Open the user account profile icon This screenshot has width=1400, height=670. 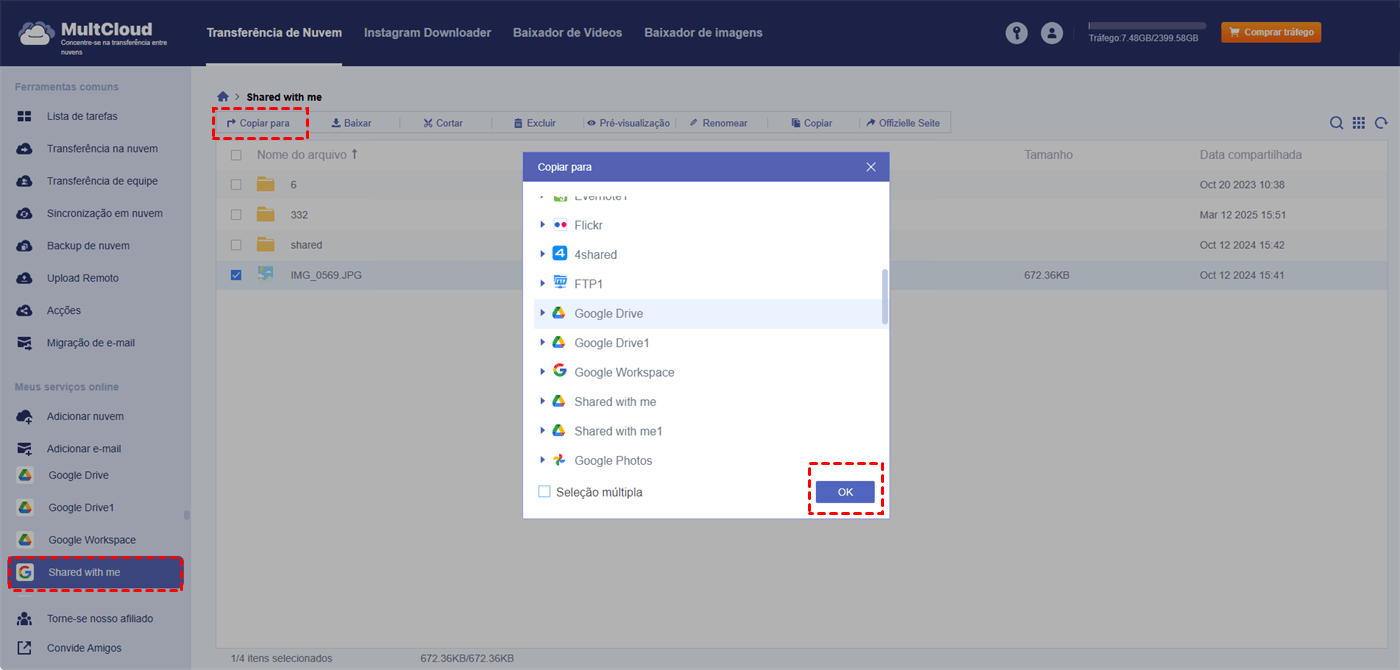click(1051, 33)
